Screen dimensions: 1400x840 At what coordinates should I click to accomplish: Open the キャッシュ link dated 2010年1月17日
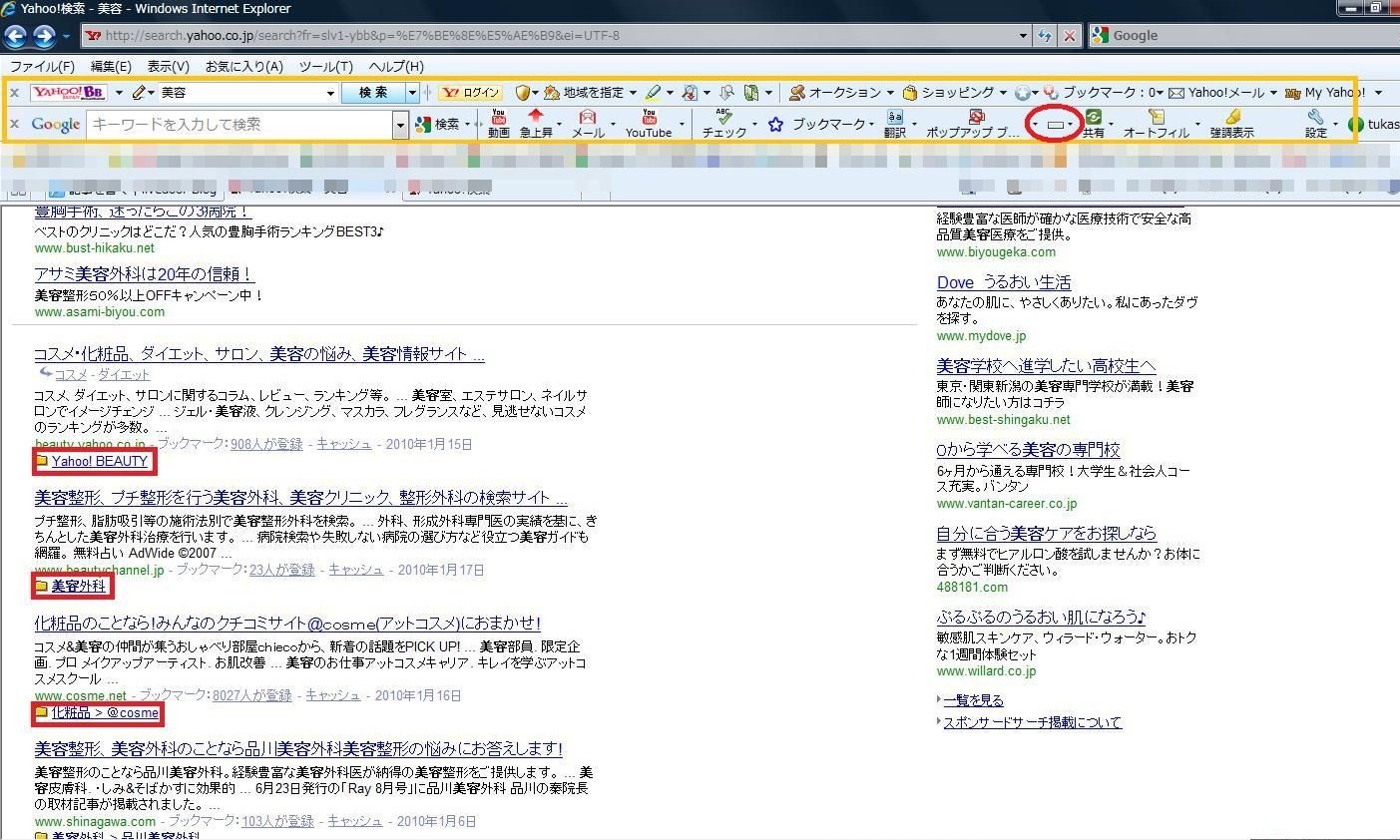(356, 570)
